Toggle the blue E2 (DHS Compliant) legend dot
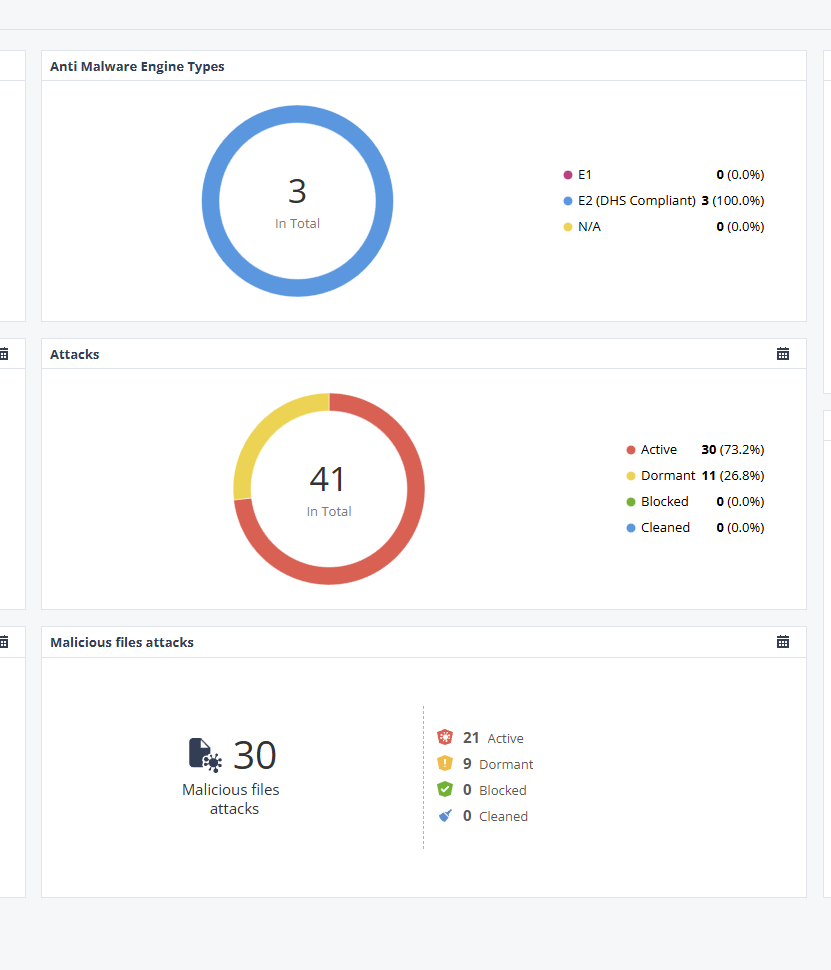Viewport: 831px width, 970px height. [x=567, y=201]
